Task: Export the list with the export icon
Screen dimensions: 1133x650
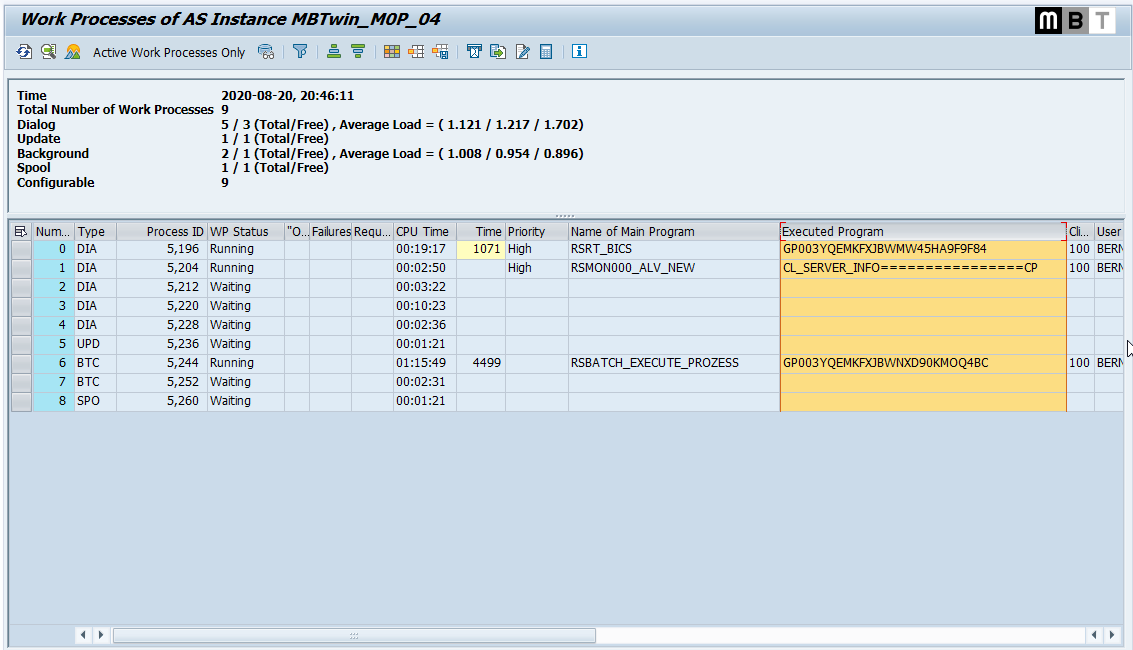Action: click(x=497, y=51)
